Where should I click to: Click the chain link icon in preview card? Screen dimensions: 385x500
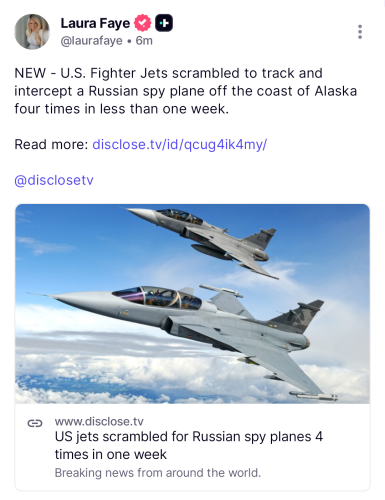(35, 423)
